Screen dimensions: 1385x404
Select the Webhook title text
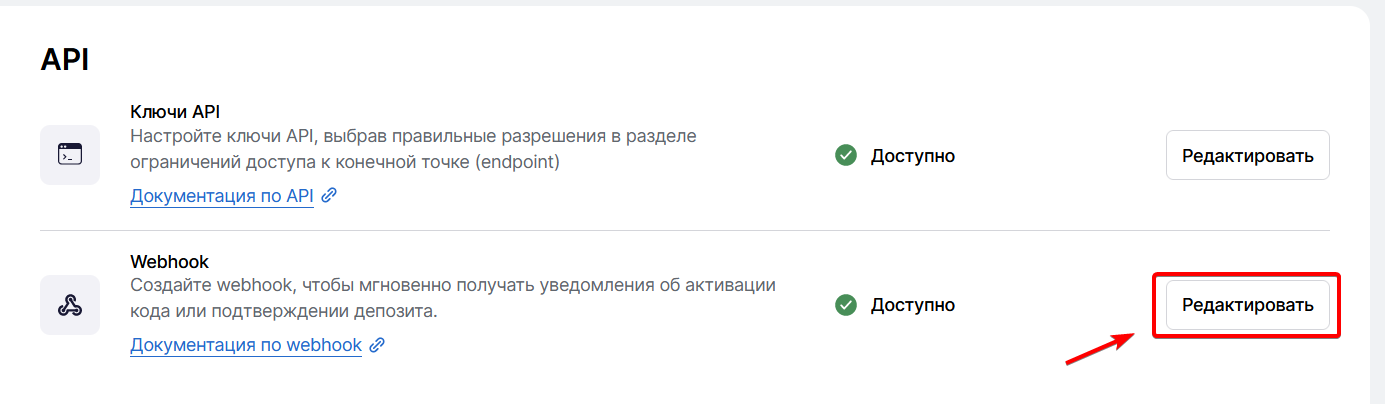tap(170, 261)
